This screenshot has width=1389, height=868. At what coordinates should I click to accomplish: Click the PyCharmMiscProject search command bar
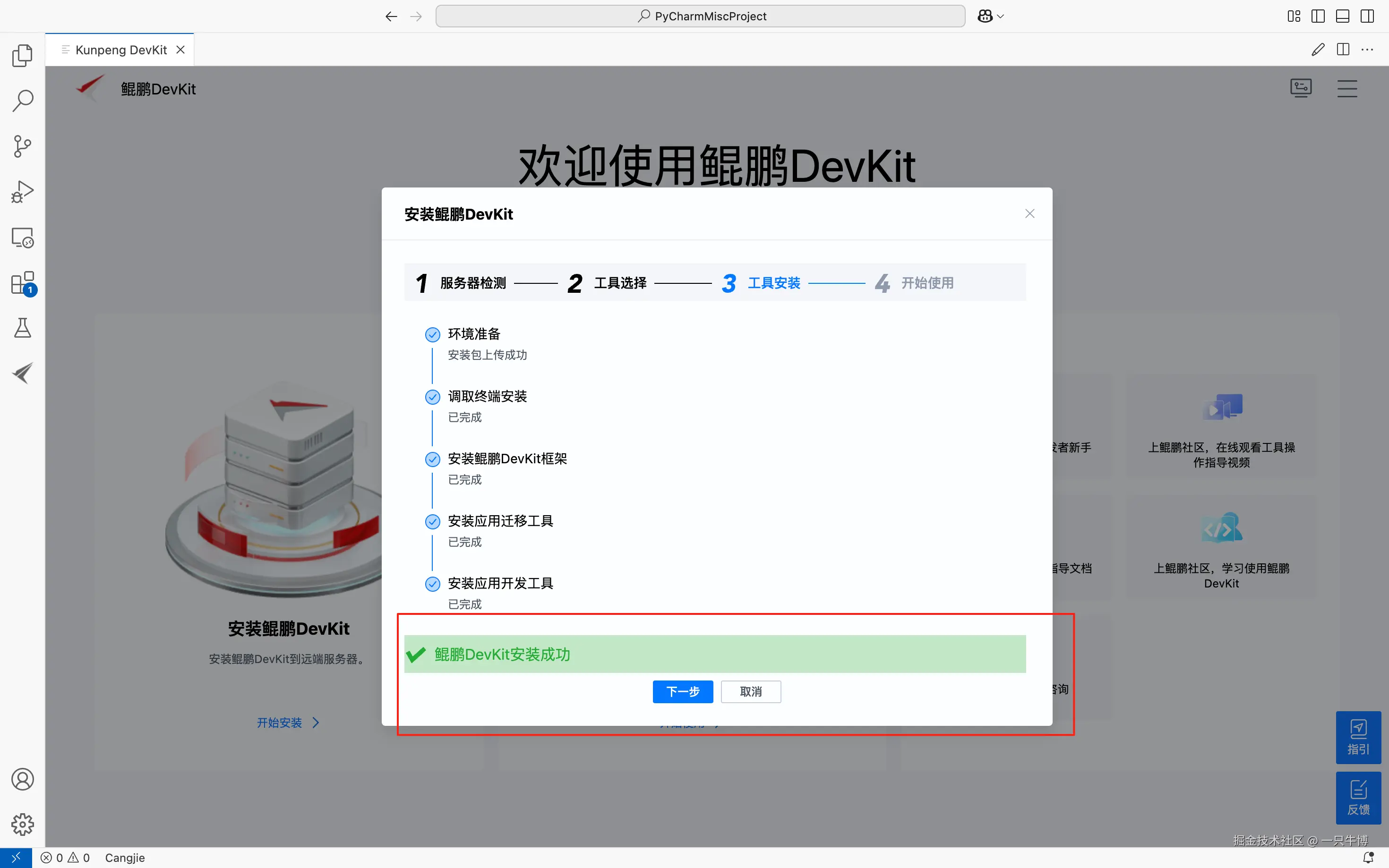tap(700, 16)
